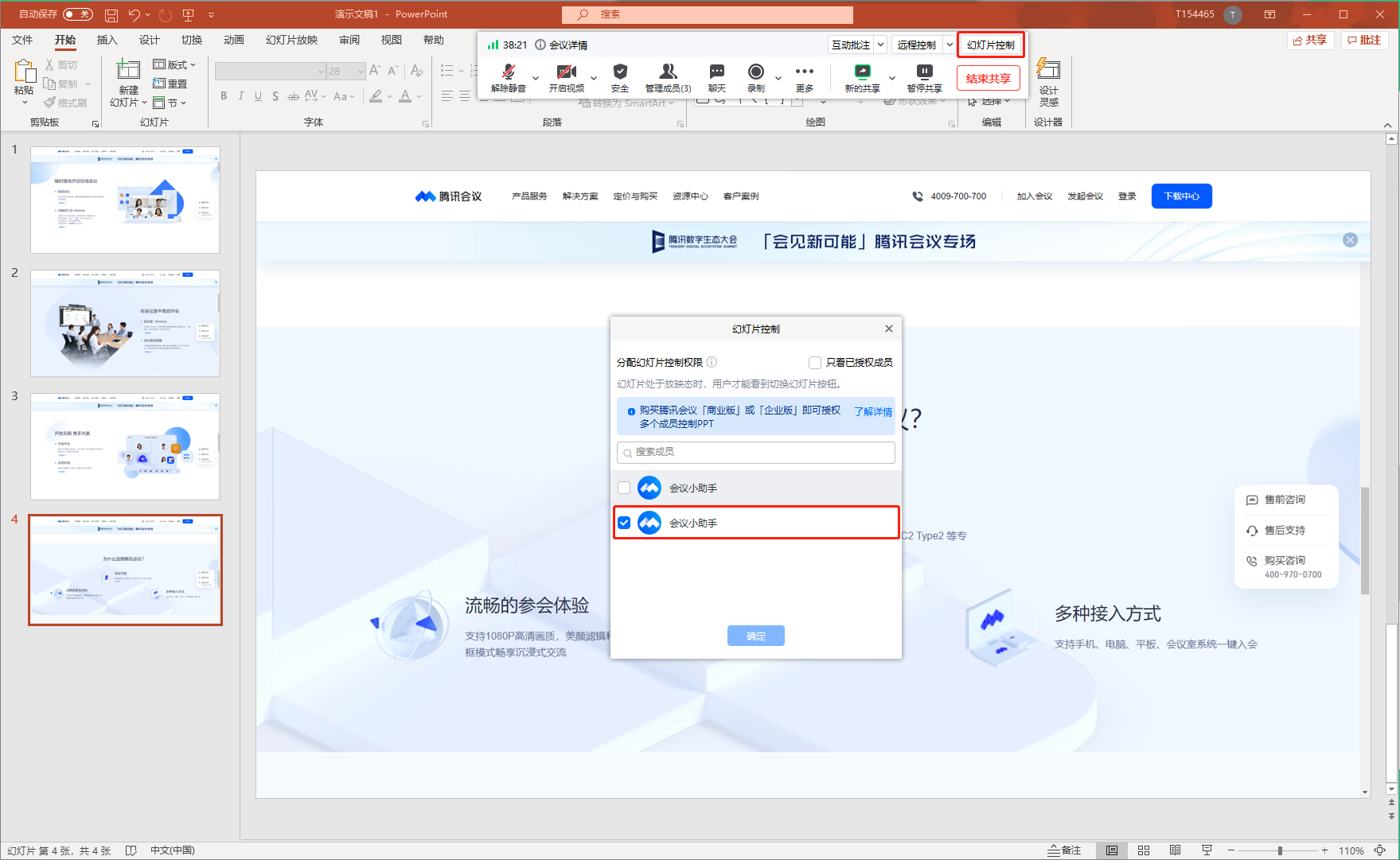This screenshot has width=1400, height=860.
Task: Click the info icon beside 分配幻灯片控制权限
Action: pyautogui.click(x=712, y=362)
